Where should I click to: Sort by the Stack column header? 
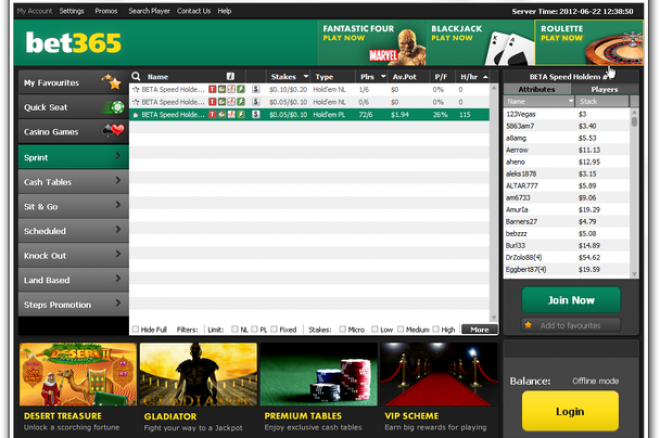click(602, 101)
